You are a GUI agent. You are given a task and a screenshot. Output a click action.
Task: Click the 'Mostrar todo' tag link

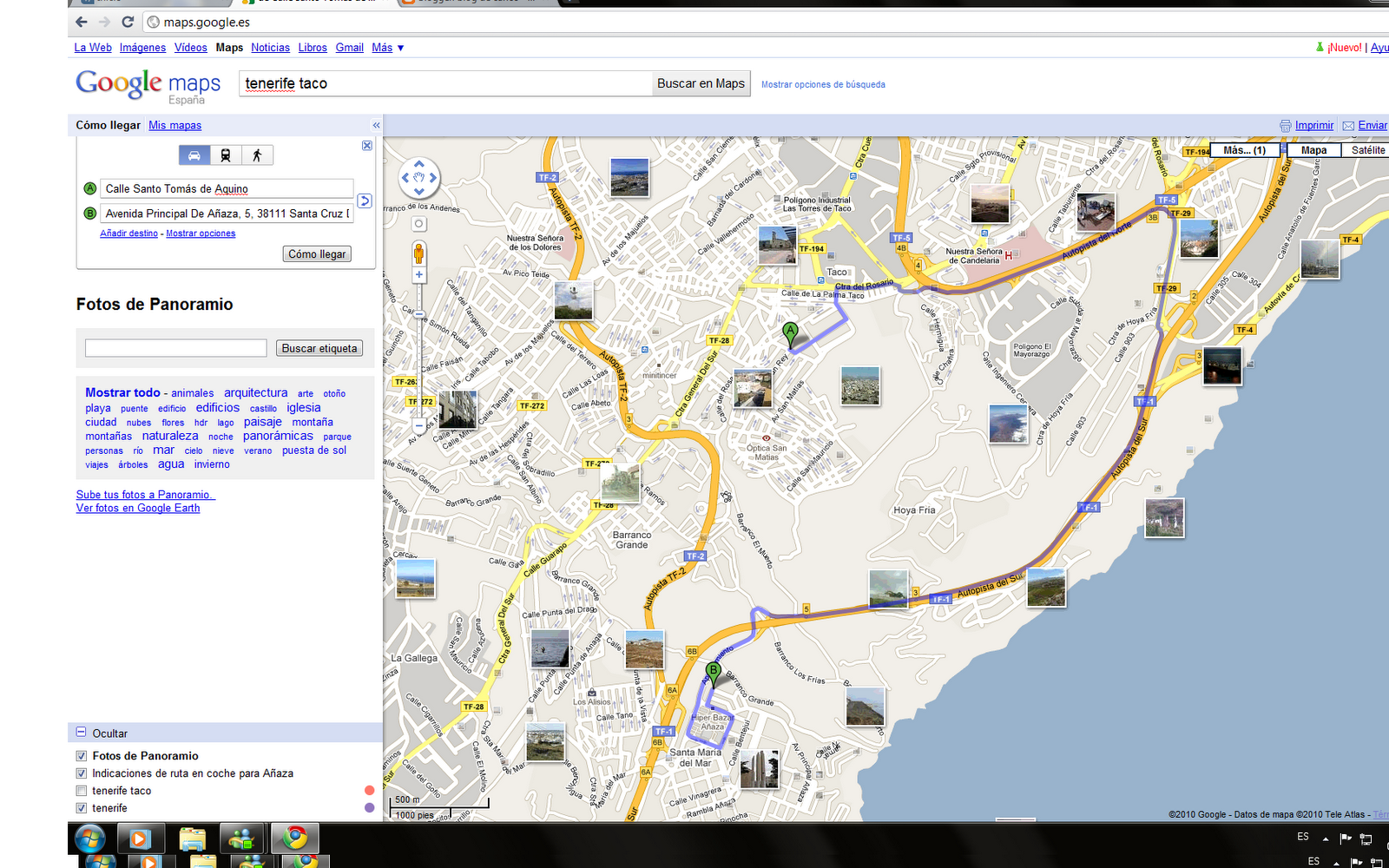[x=122, y=392]
